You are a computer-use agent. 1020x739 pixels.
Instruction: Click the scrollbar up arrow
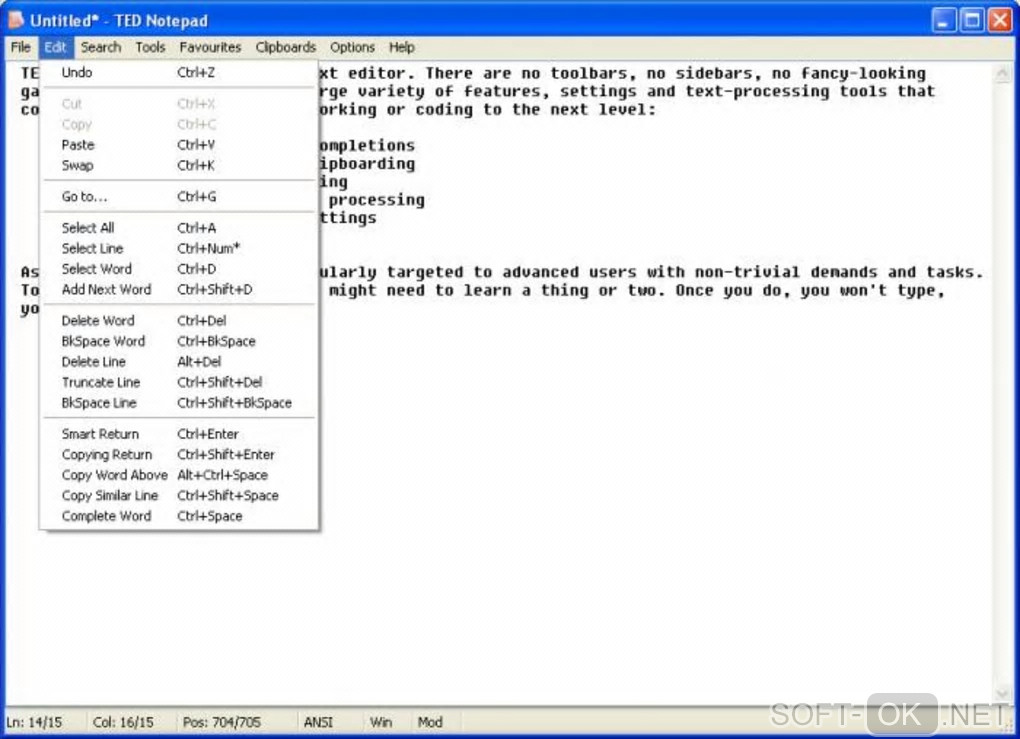1002,74
